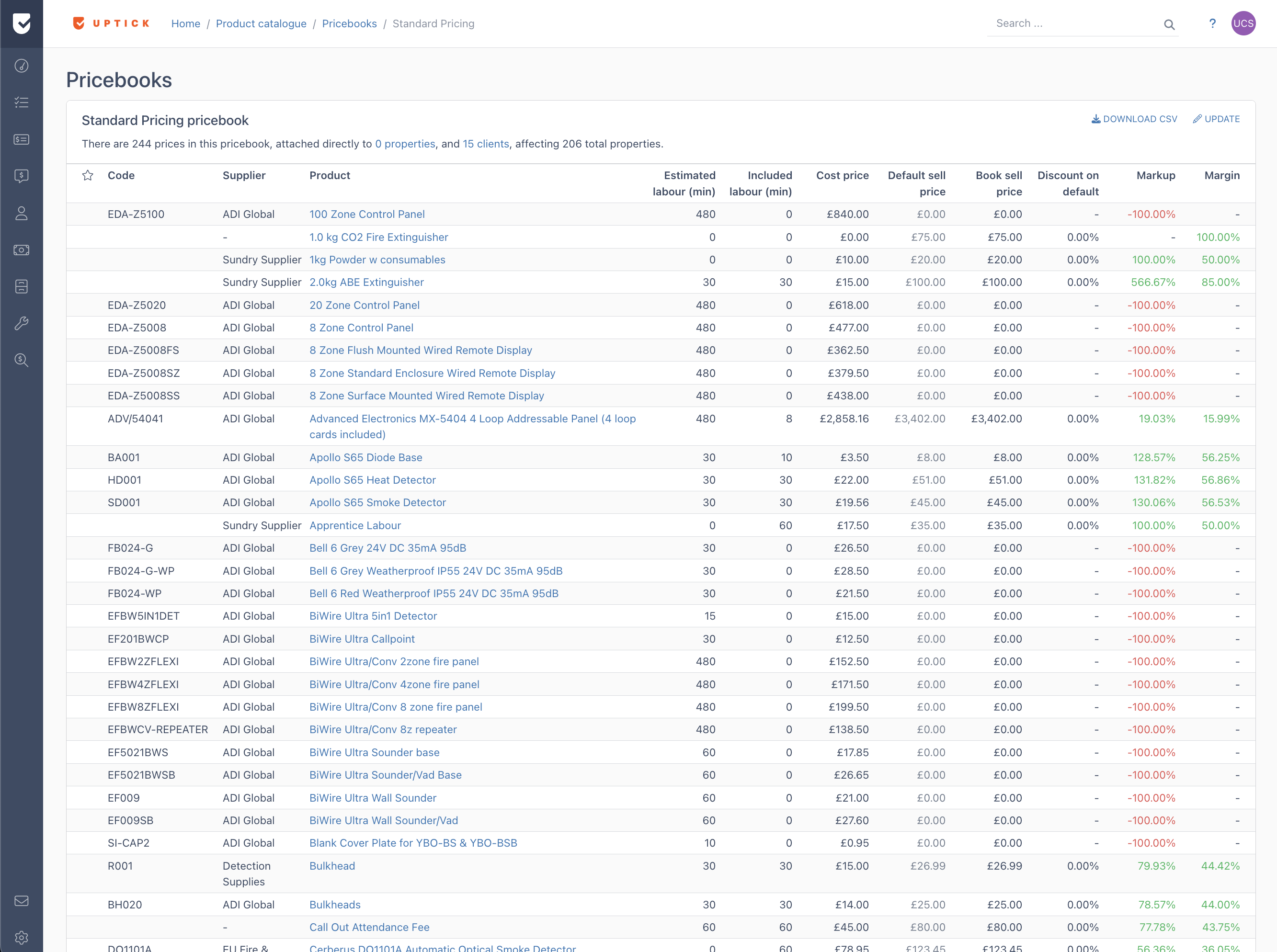The height and width of the screenshot is (952, 1277).
Task: Open 1.0 kg CO2 Fire Extinguisher product
Action: coord(378,237)
